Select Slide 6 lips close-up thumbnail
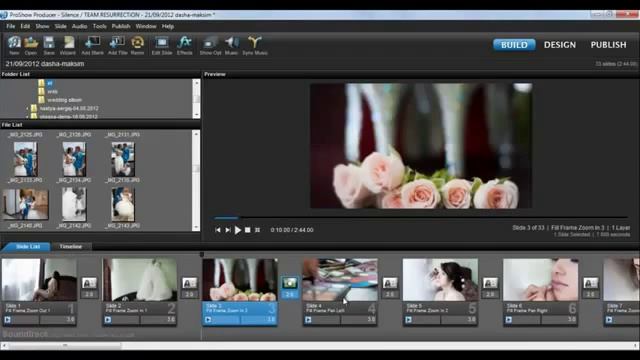640x360 pixels. click(540, 280)
